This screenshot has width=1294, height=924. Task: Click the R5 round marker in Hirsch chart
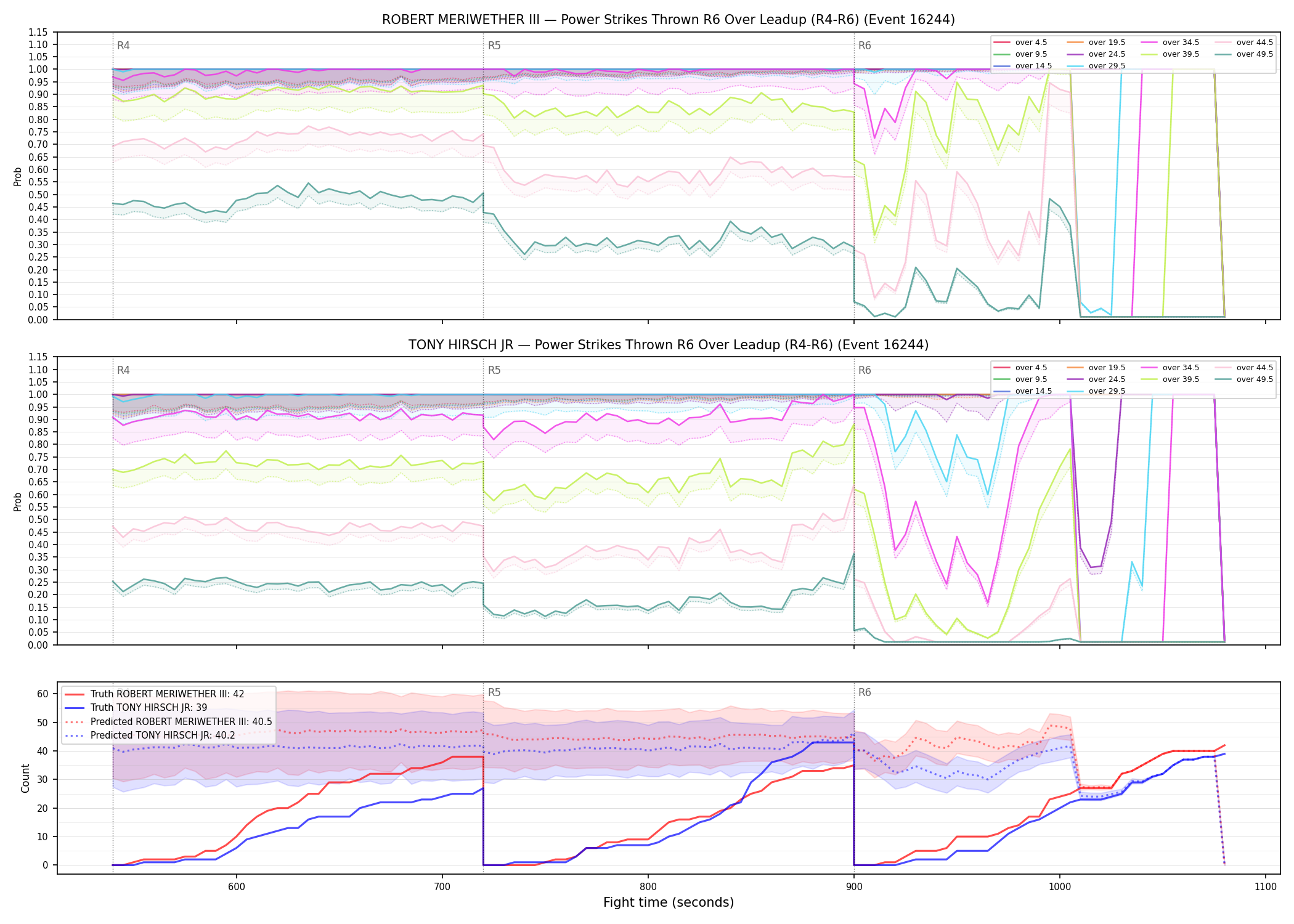(x=494, y=370)
